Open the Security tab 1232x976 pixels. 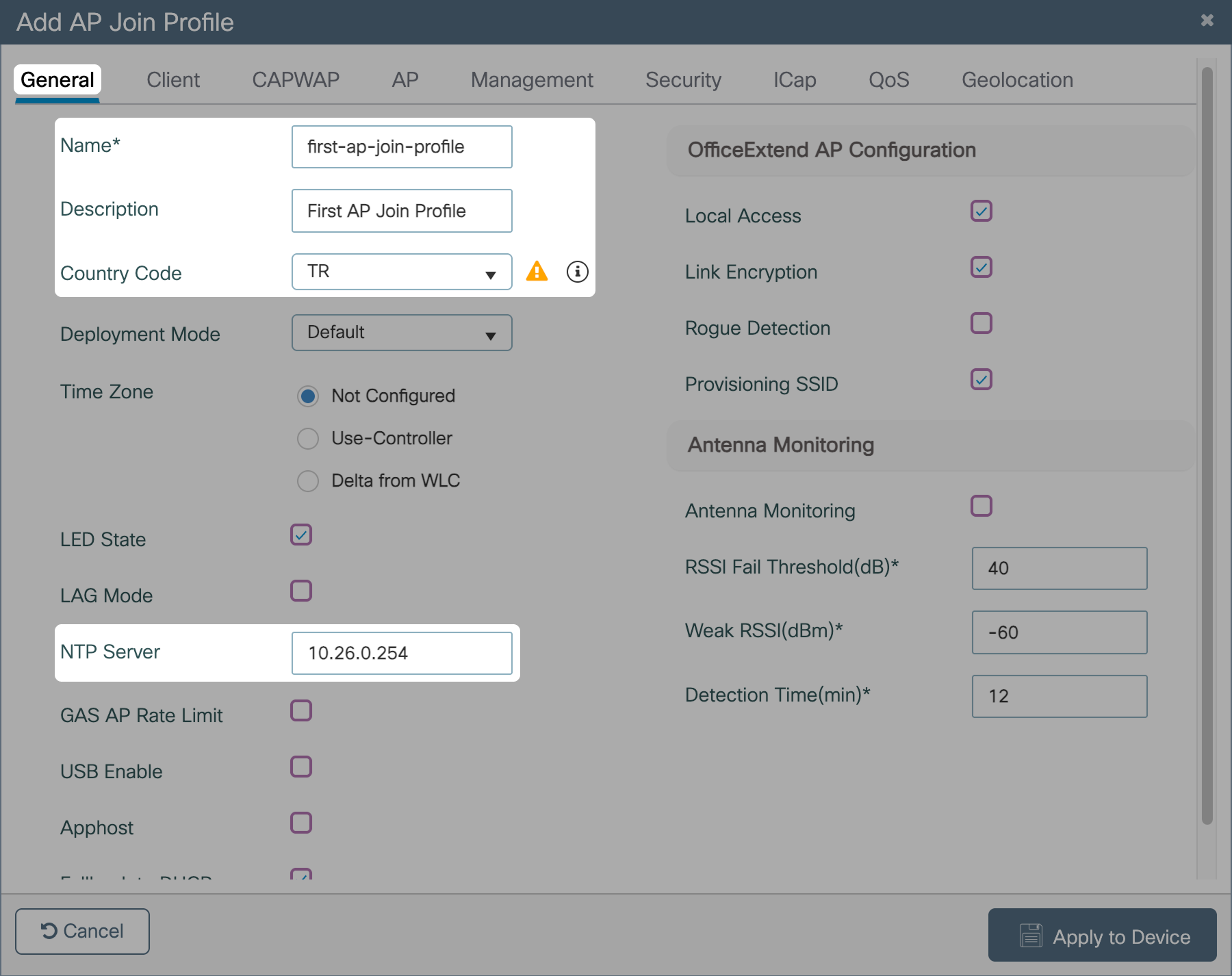click(x=683, y=80)
